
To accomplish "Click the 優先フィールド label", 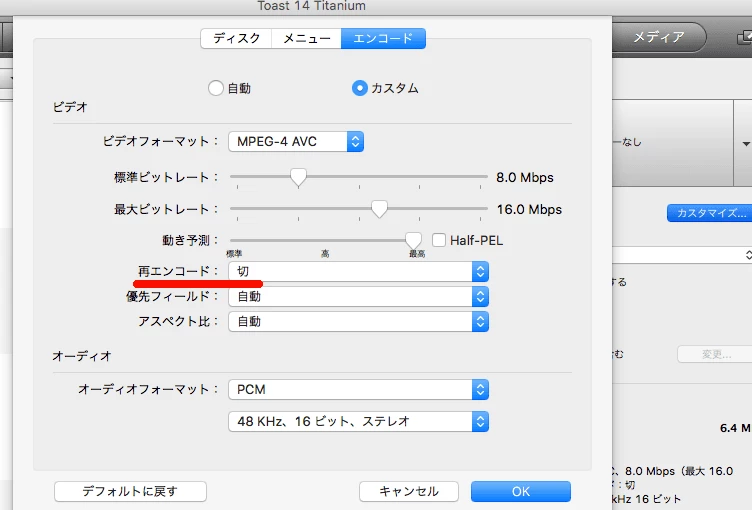I will [x=172, y=297].
